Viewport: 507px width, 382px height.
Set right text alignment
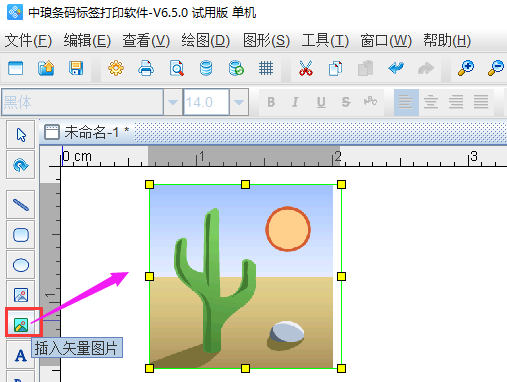tap(456, 102)
